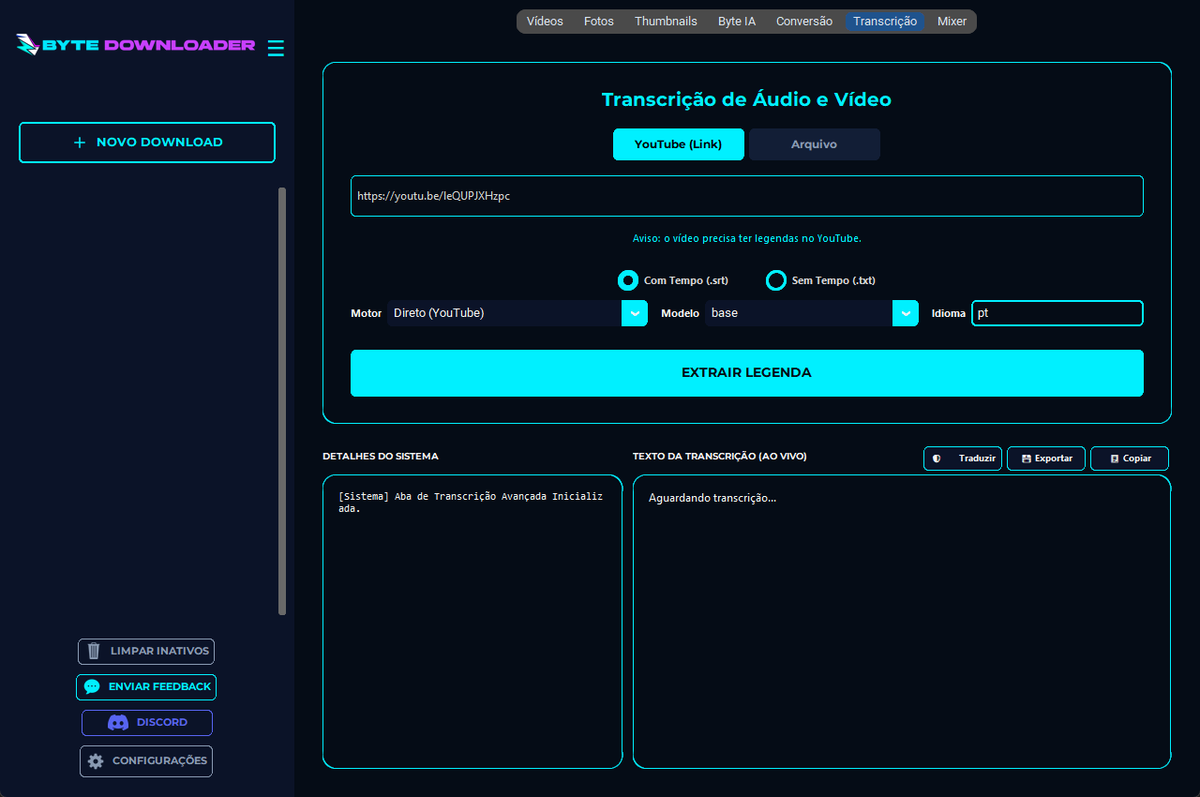Click the "Motor" field label
Screen dimensions: 1200x797
point(366,313)
